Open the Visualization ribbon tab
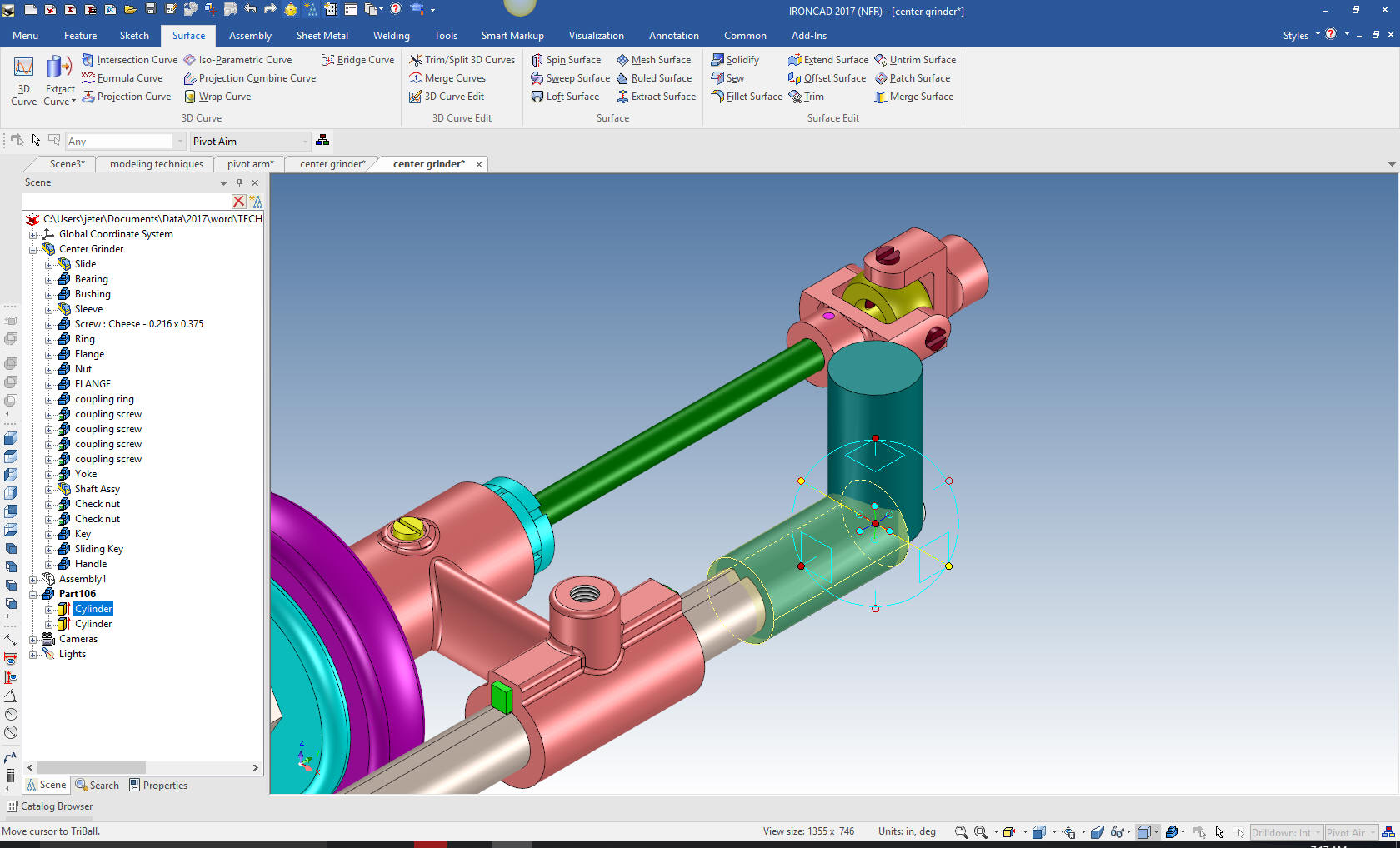Image resolution: width=1400 pixels, height=848 pixels. pyautogui.click(x=597, y=36)
